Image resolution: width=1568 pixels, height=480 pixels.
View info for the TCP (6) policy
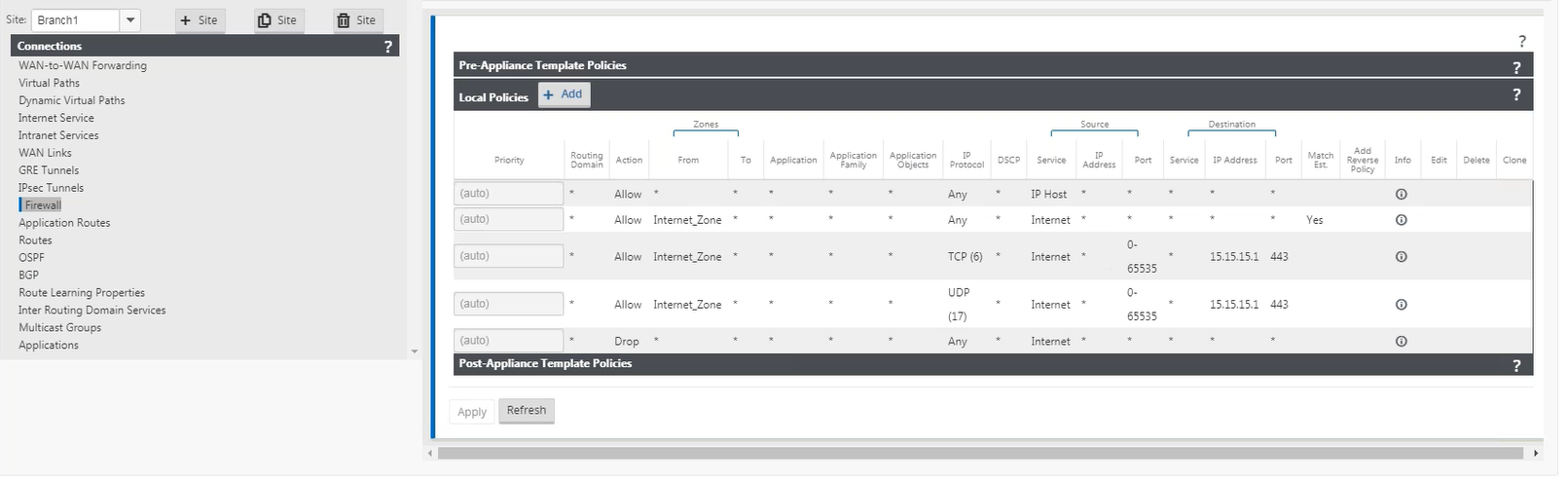tap(1402, 257)
